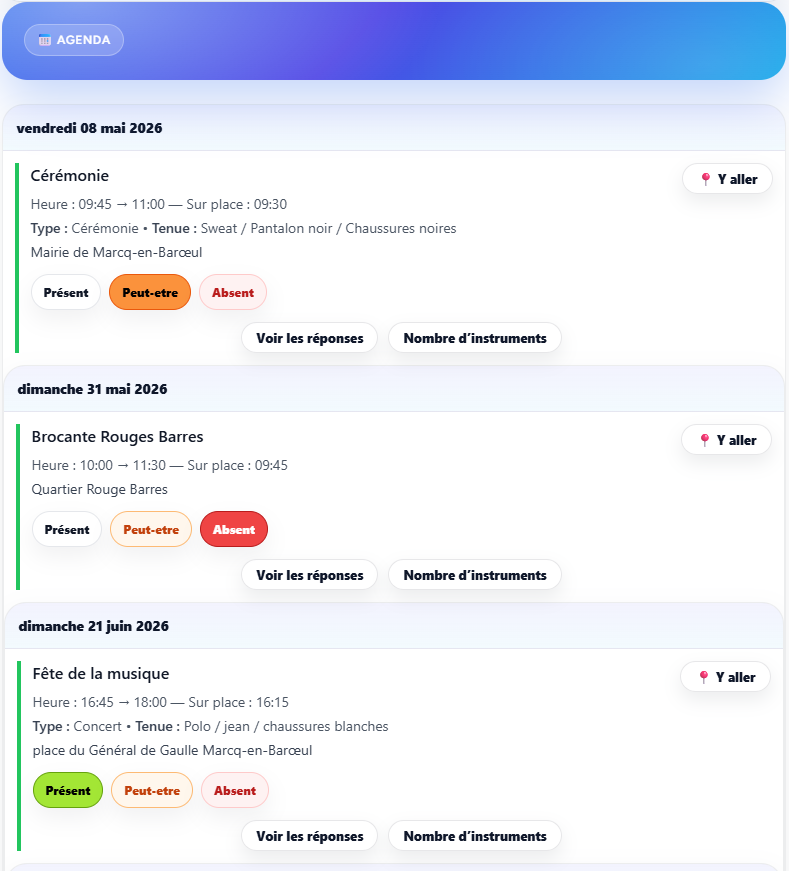Set Présent for Brocante Rouges Barres
Image resolution: width=789 pixels, height=871 pixels.
pyautogui.click(x=67, y=530)
